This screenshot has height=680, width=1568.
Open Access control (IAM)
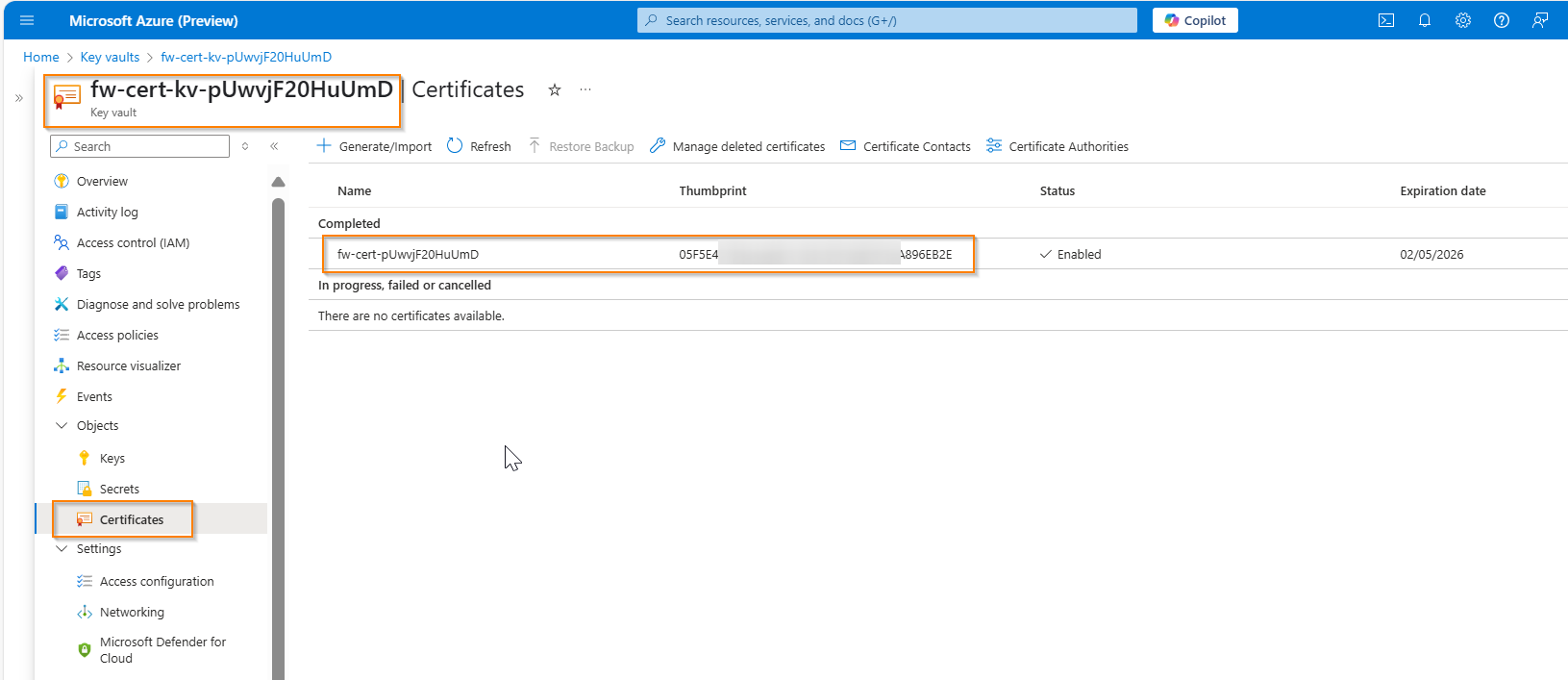click(133, 242)
